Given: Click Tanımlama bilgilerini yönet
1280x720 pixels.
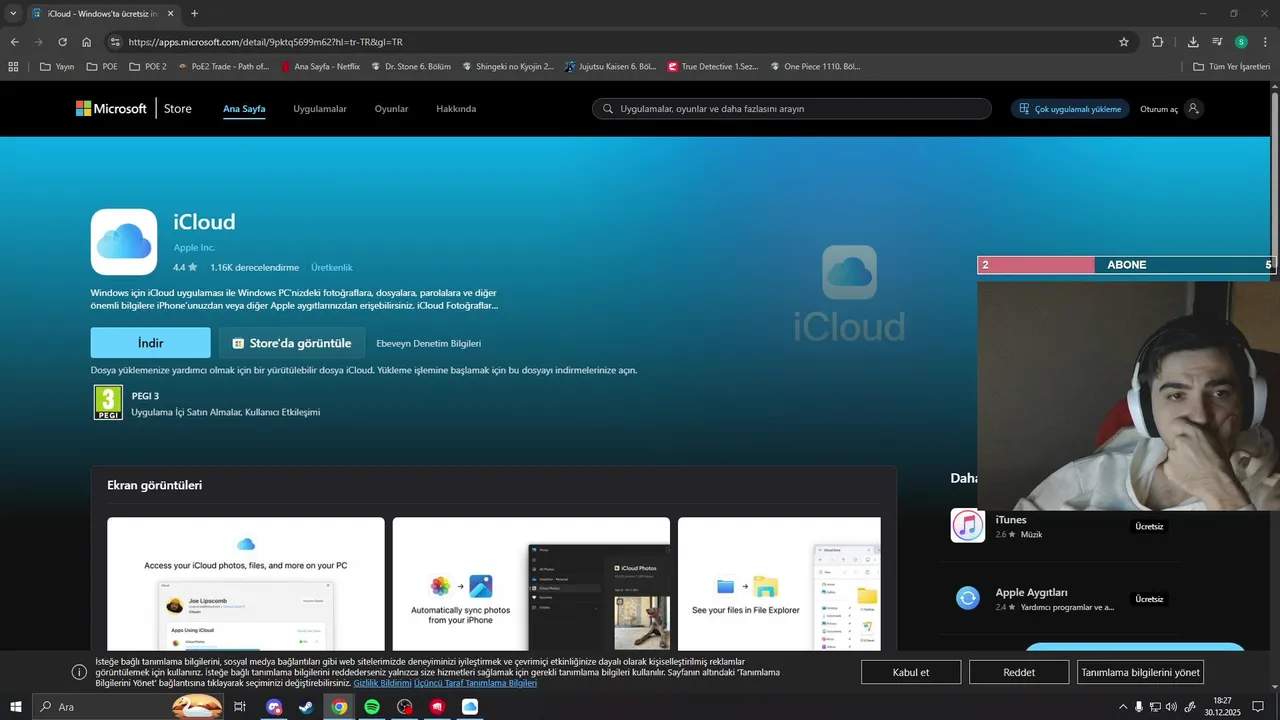Looking at the screenshot, I should coord(1140,672).
